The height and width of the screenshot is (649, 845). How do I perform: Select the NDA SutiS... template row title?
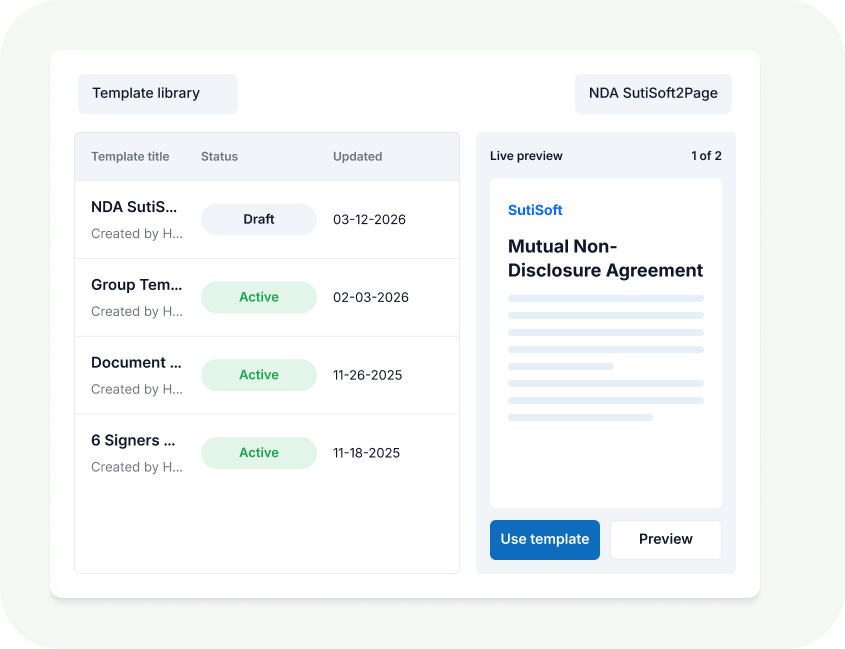[x=134, y=207]
